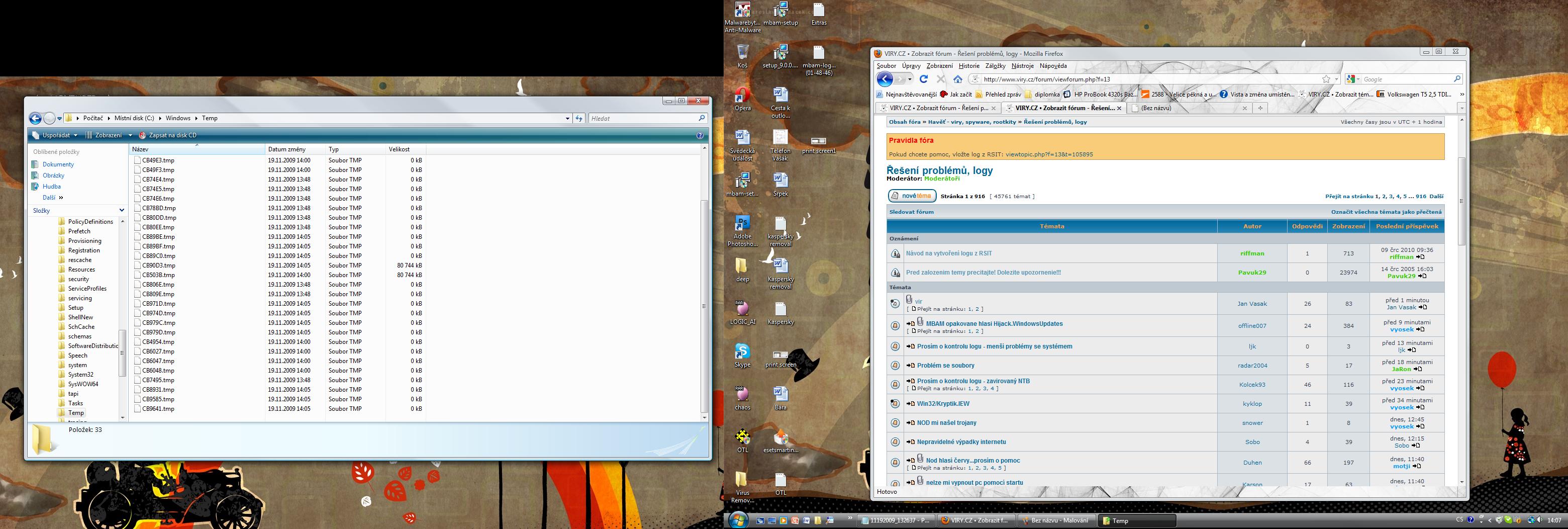Viewport: 1568px width, 529px height.
Task: Open the 'Win32/Kryptik.IEW' topic link
Action: click(x=943, y=404)
